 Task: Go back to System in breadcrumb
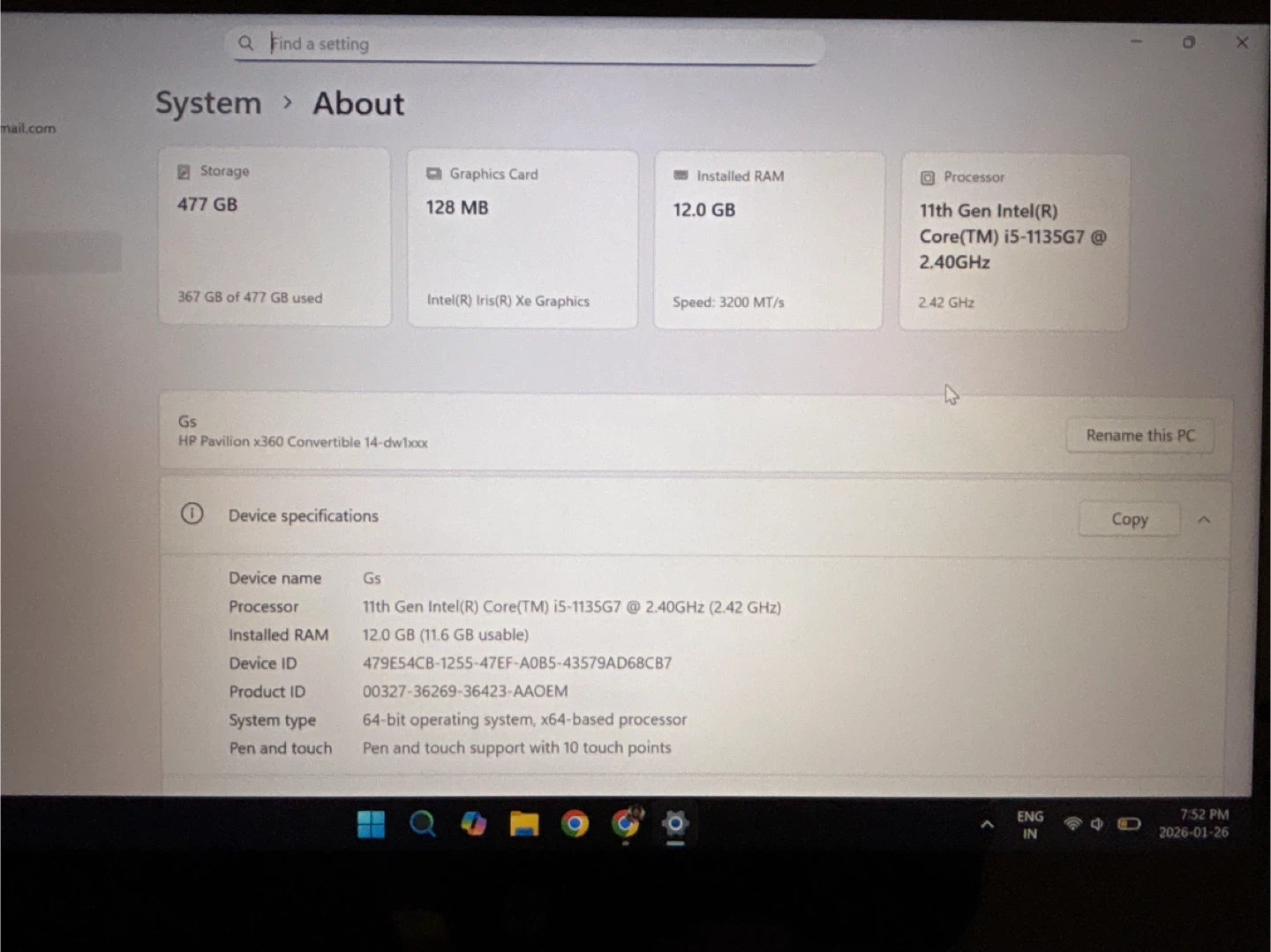(208, 103)
